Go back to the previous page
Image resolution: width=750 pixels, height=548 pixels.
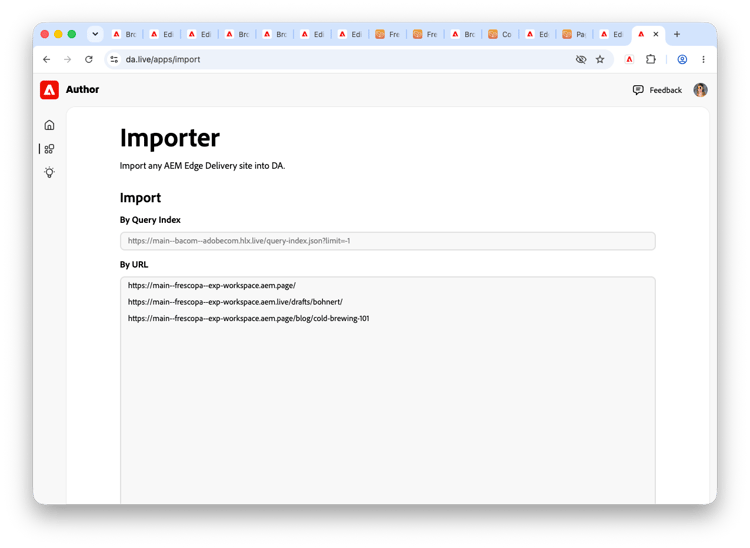pos(46,59)
